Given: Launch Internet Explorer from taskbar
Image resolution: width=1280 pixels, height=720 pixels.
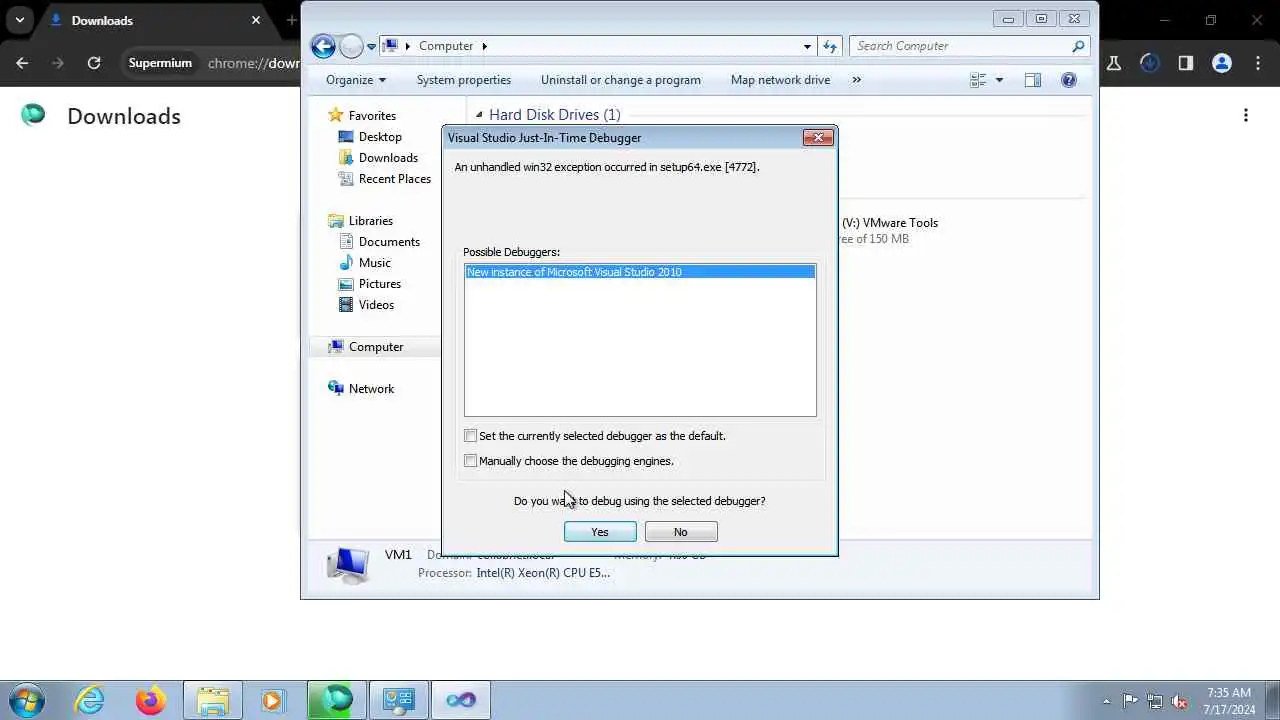Looking at the screenshot, I should click(x=90, y=700).
